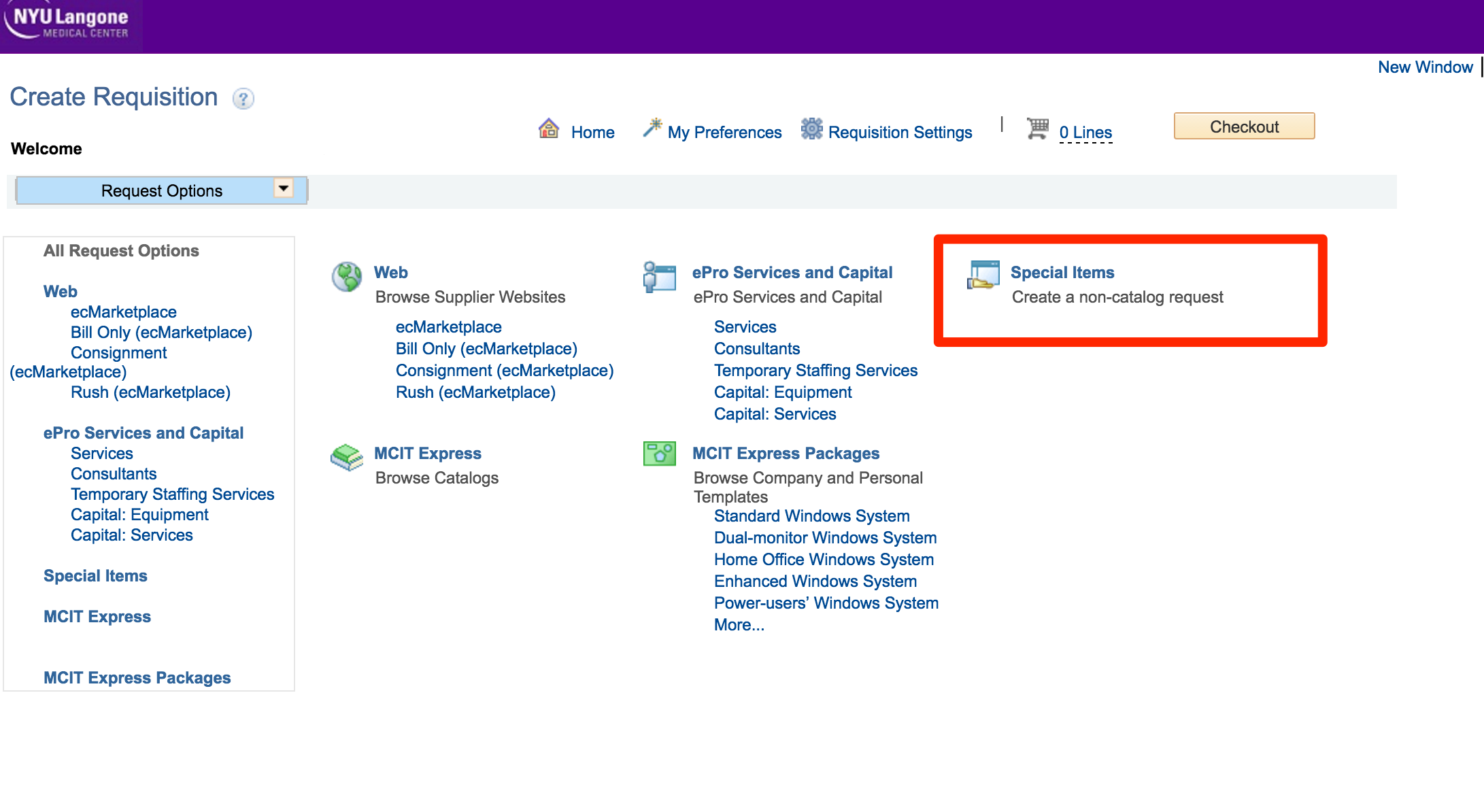Select Home Office Windows System template
1484x812 pixels.
tap(824, 560)
